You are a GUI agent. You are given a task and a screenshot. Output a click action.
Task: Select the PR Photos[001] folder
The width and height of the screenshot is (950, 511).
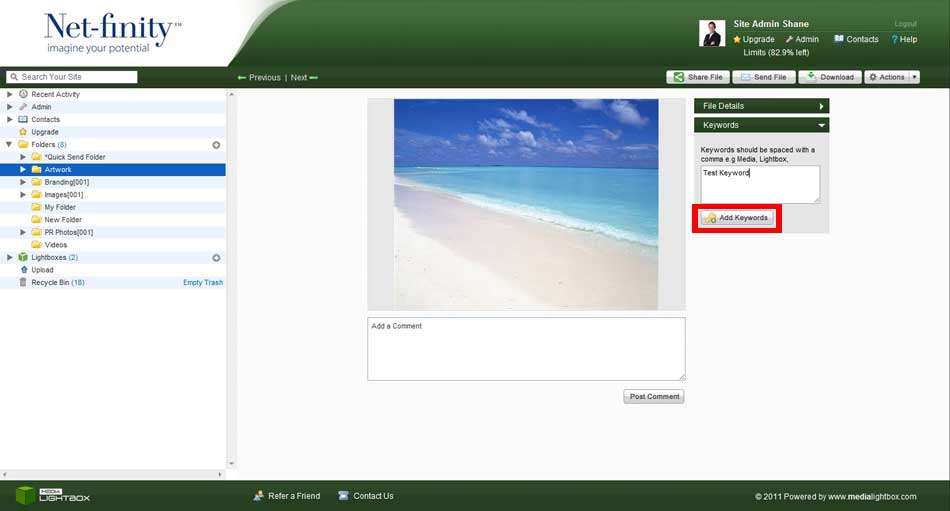[x=68, y=232]
